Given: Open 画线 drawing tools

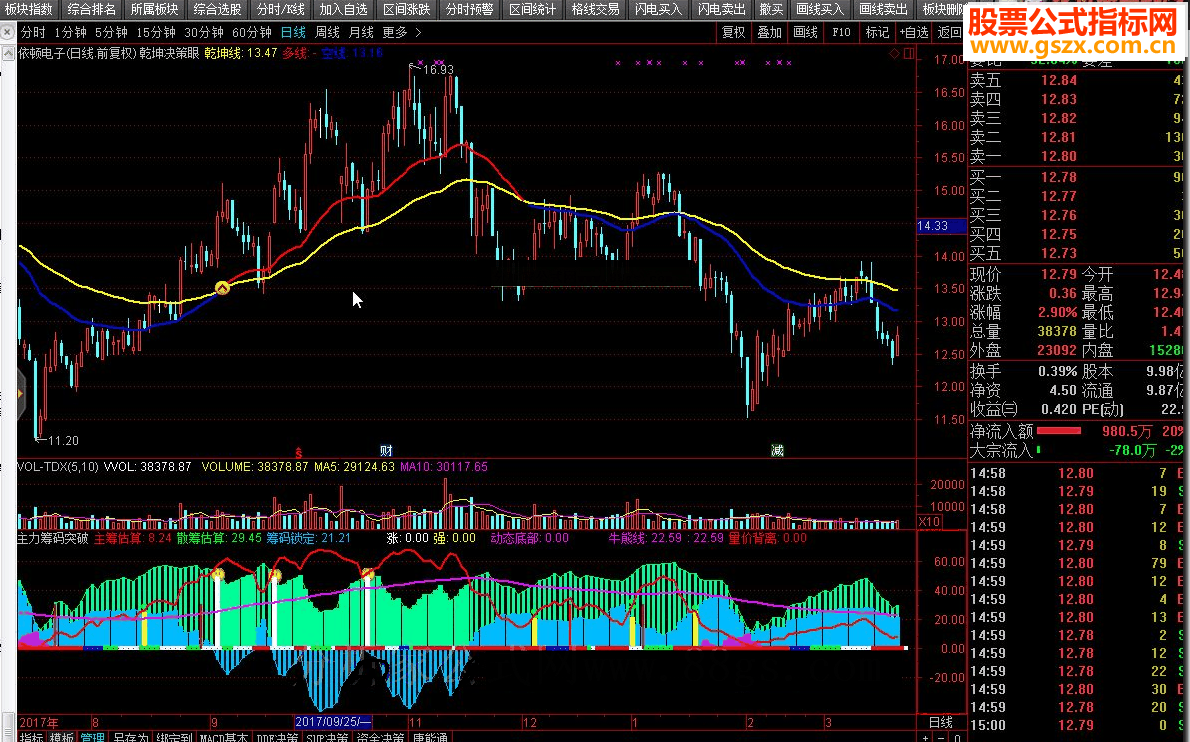Looking at the screenshot, I should (x=805, y=33).
